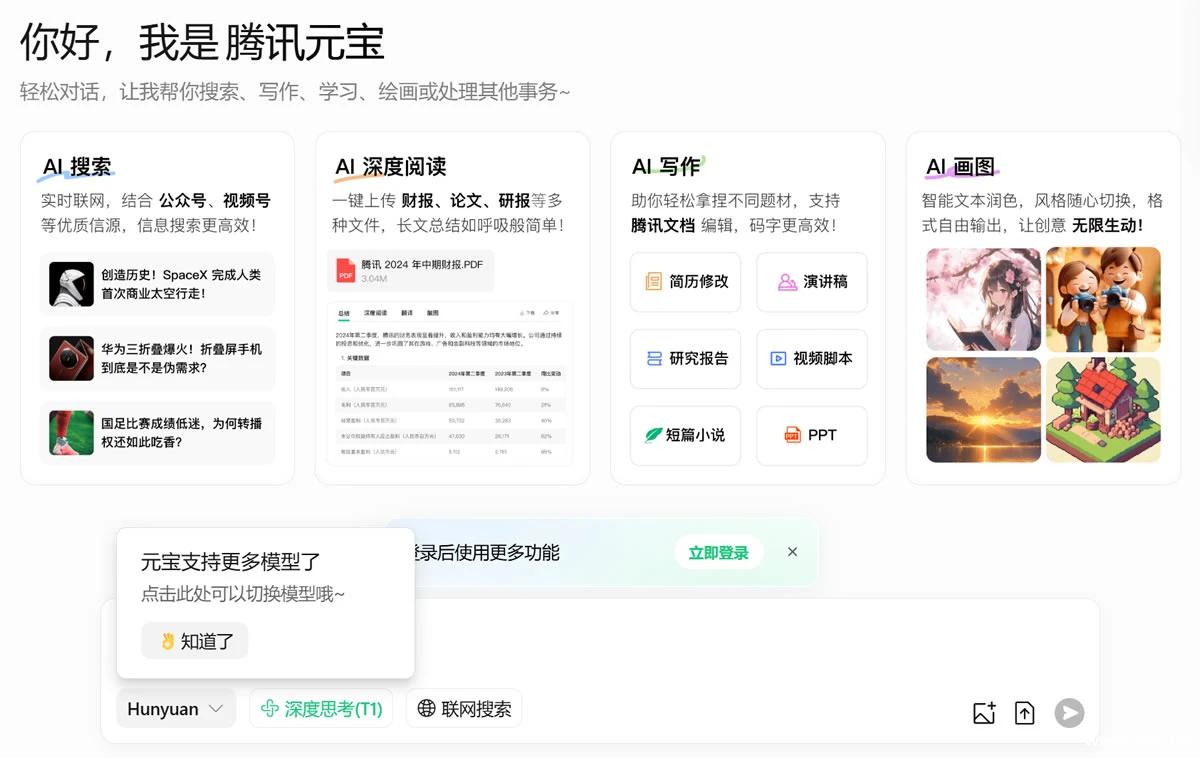Open the 腾讯 2024 年中期财报 PDF file

coord(411,271)
